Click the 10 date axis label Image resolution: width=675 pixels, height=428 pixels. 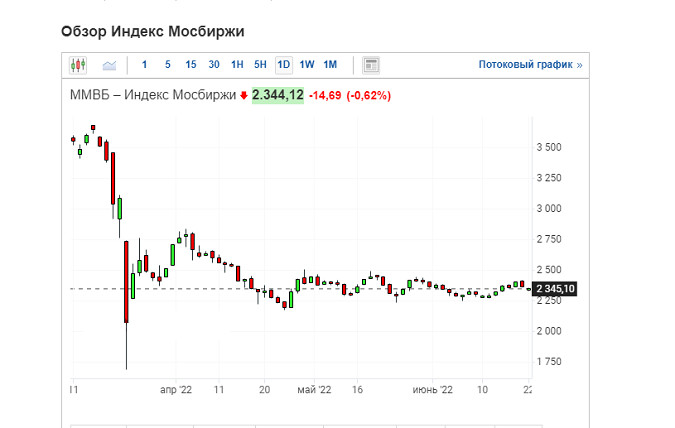tap(483, 390)
